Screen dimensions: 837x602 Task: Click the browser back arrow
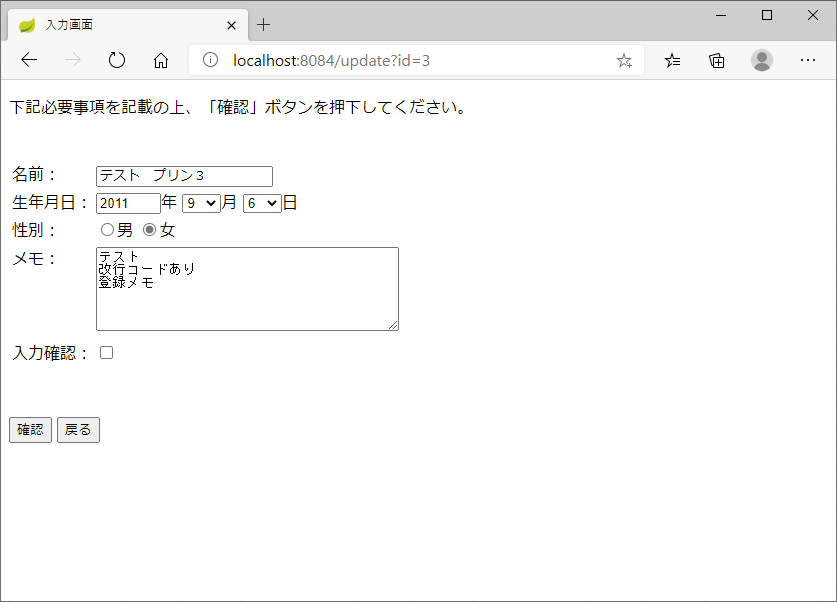pos(29,60)
